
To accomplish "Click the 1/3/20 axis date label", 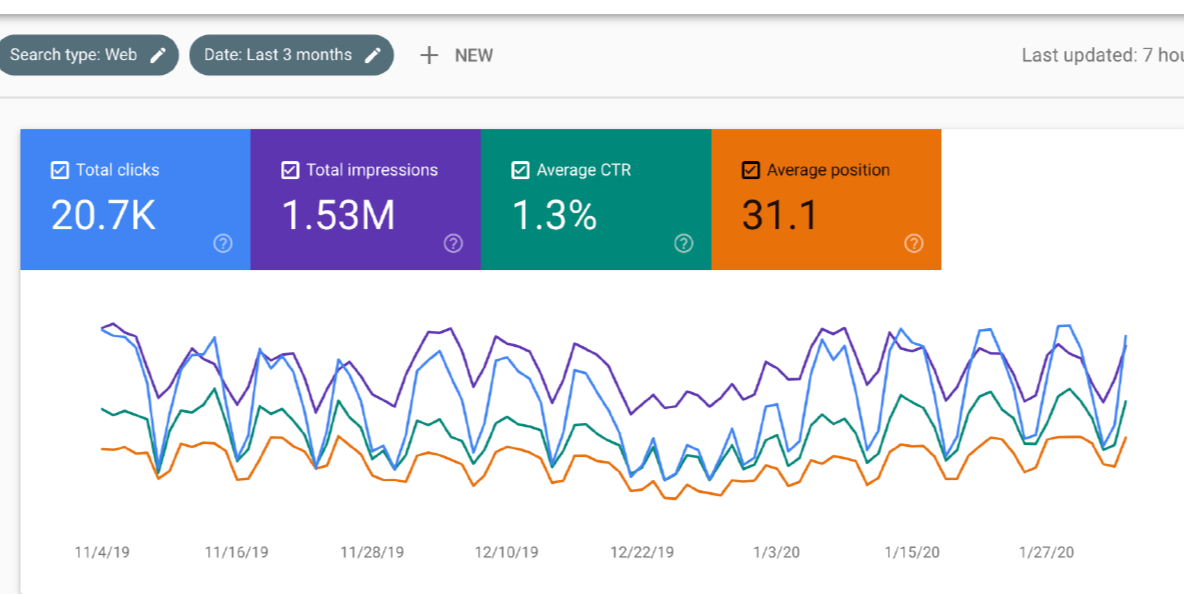I will tap(776, 552).
